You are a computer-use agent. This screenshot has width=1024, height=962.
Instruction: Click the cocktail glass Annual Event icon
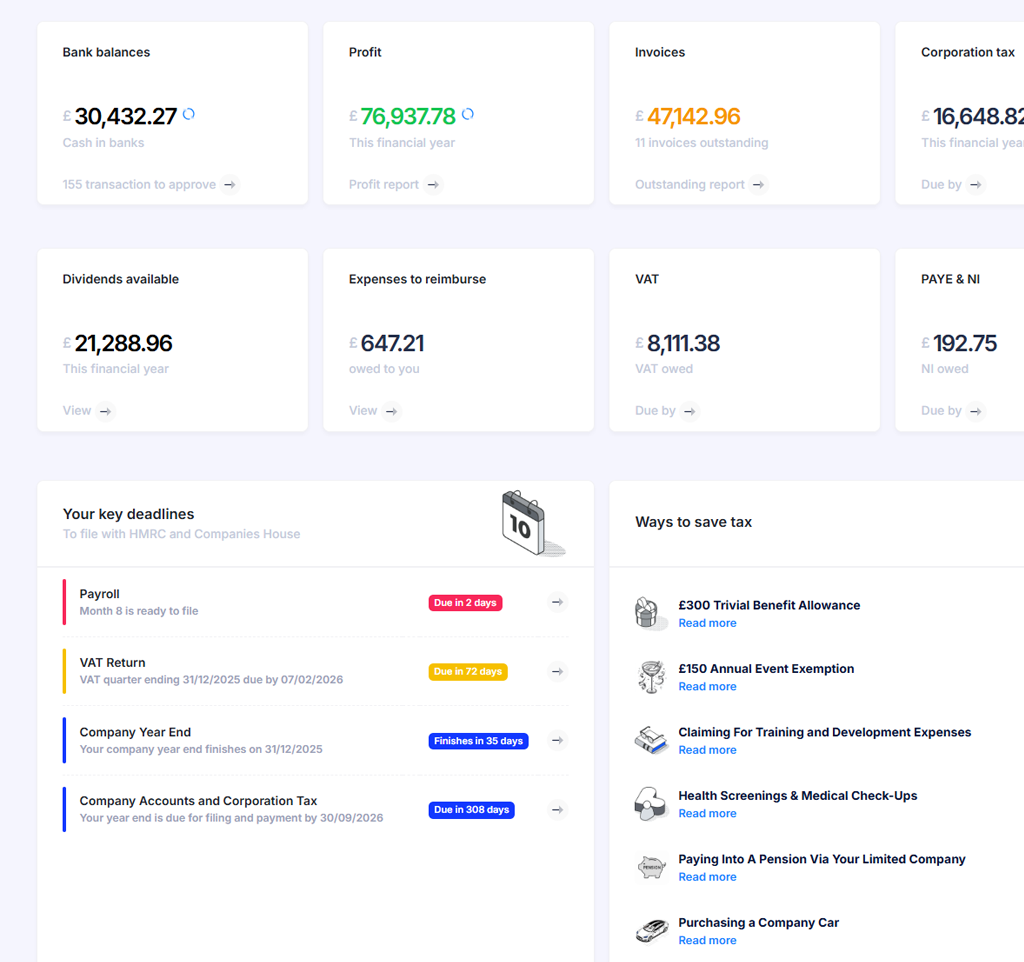pyautogui.click(x=651, y=677)
